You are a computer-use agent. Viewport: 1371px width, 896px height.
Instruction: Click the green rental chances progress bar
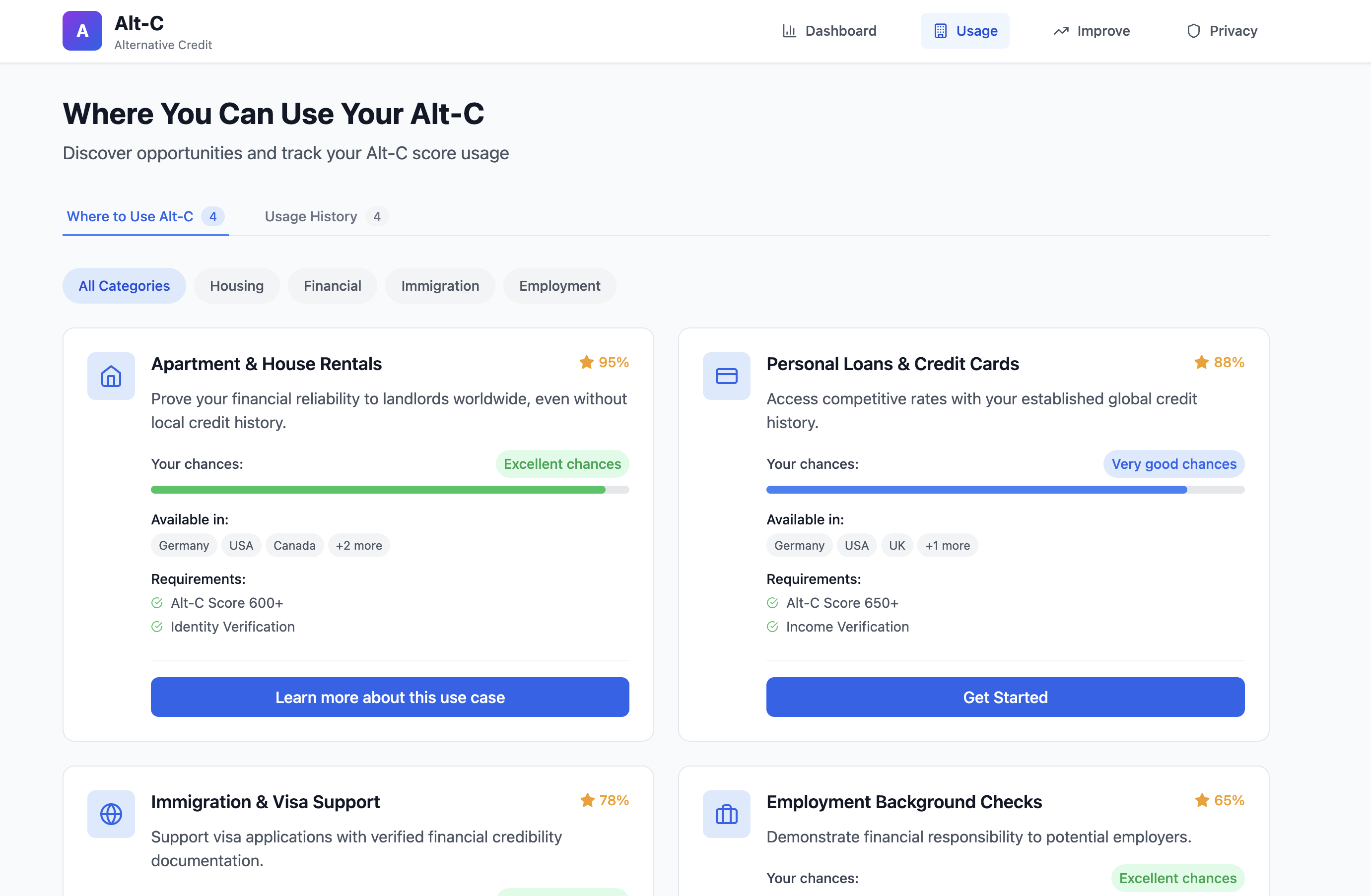378,490
